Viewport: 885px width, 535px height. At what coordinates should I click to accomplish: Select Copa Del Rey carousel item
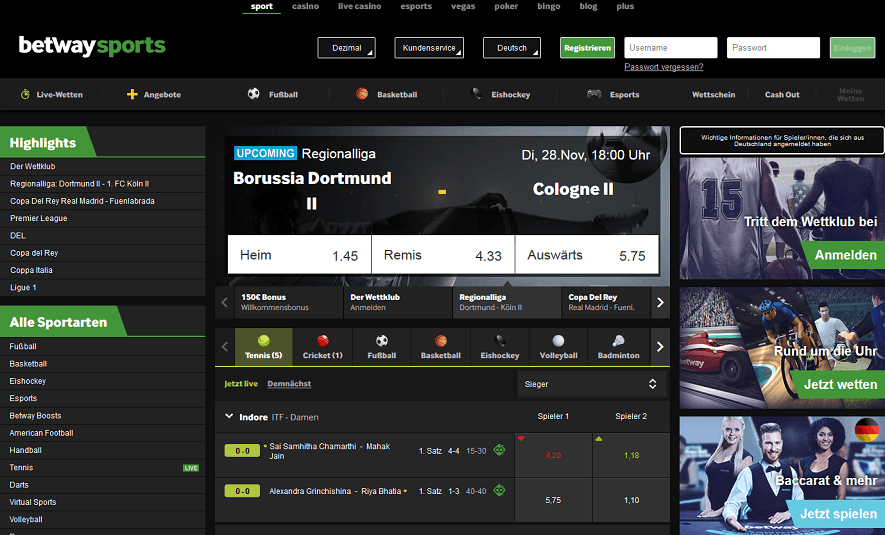(x=606, y=302)
